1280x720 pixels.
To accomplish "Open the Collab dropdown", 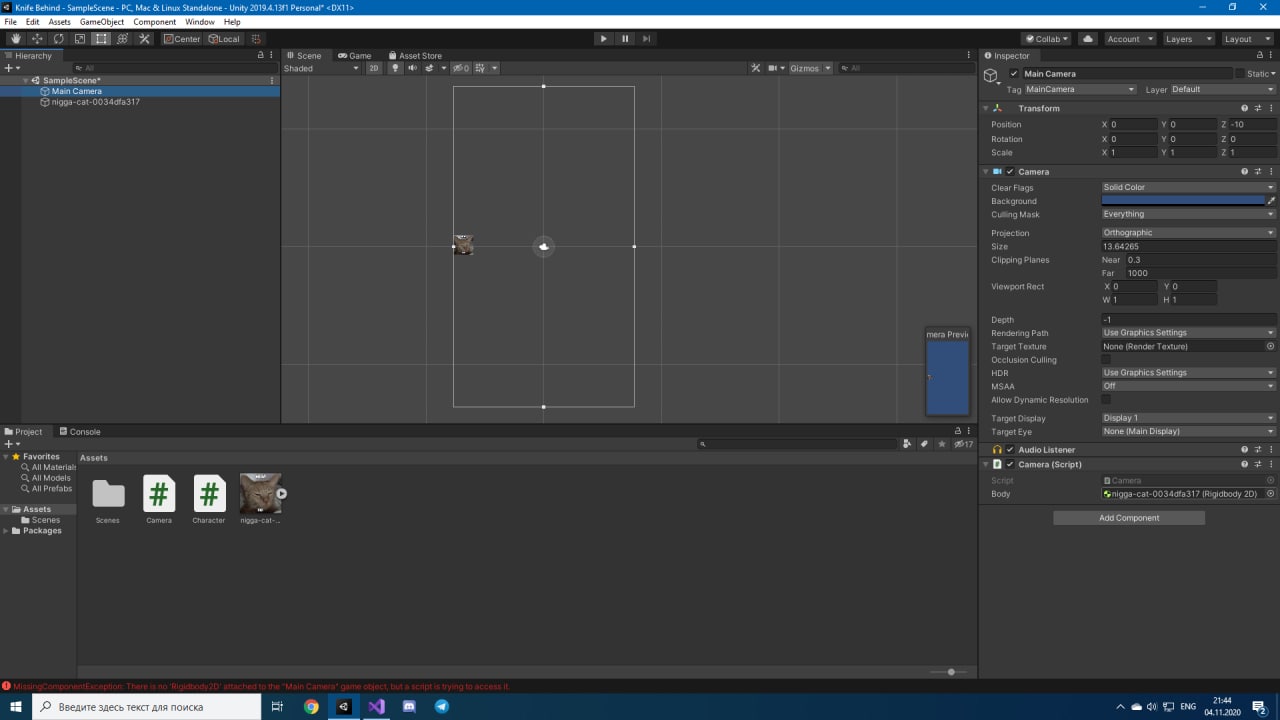I will (1047, 39).
